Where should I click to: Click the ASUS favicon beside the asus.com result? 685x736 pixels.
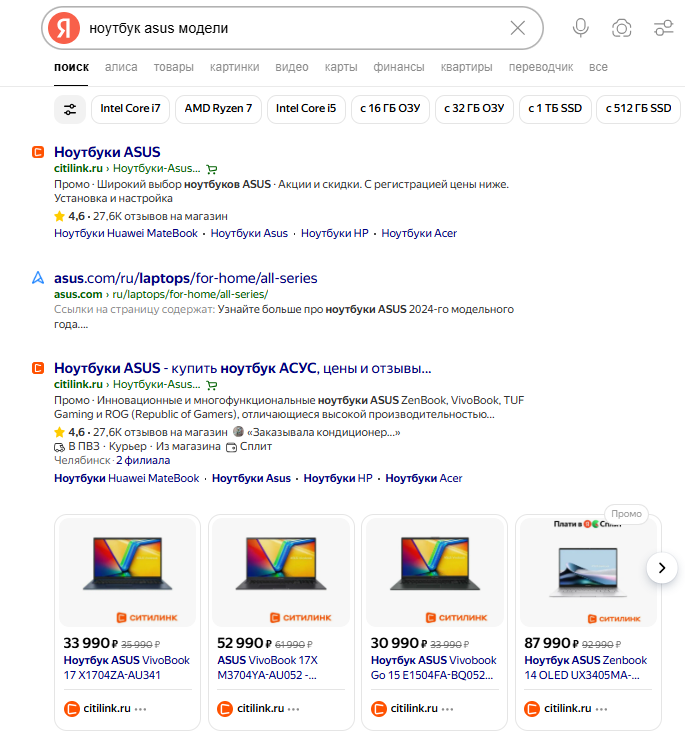coord(38,278)
